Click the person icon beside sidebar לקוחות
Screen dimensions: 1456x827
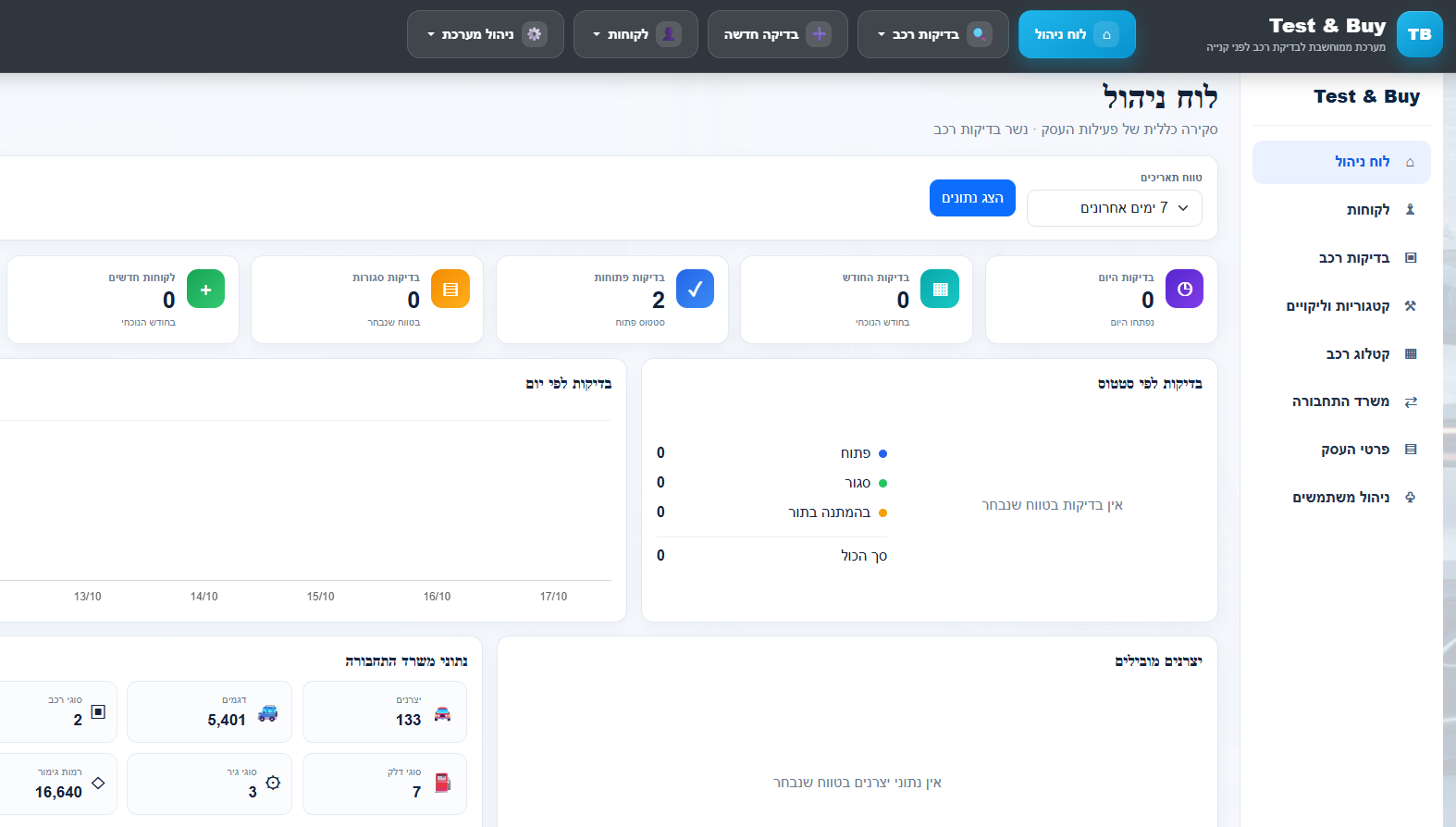pyautogui.click(x=1410, y=210)
